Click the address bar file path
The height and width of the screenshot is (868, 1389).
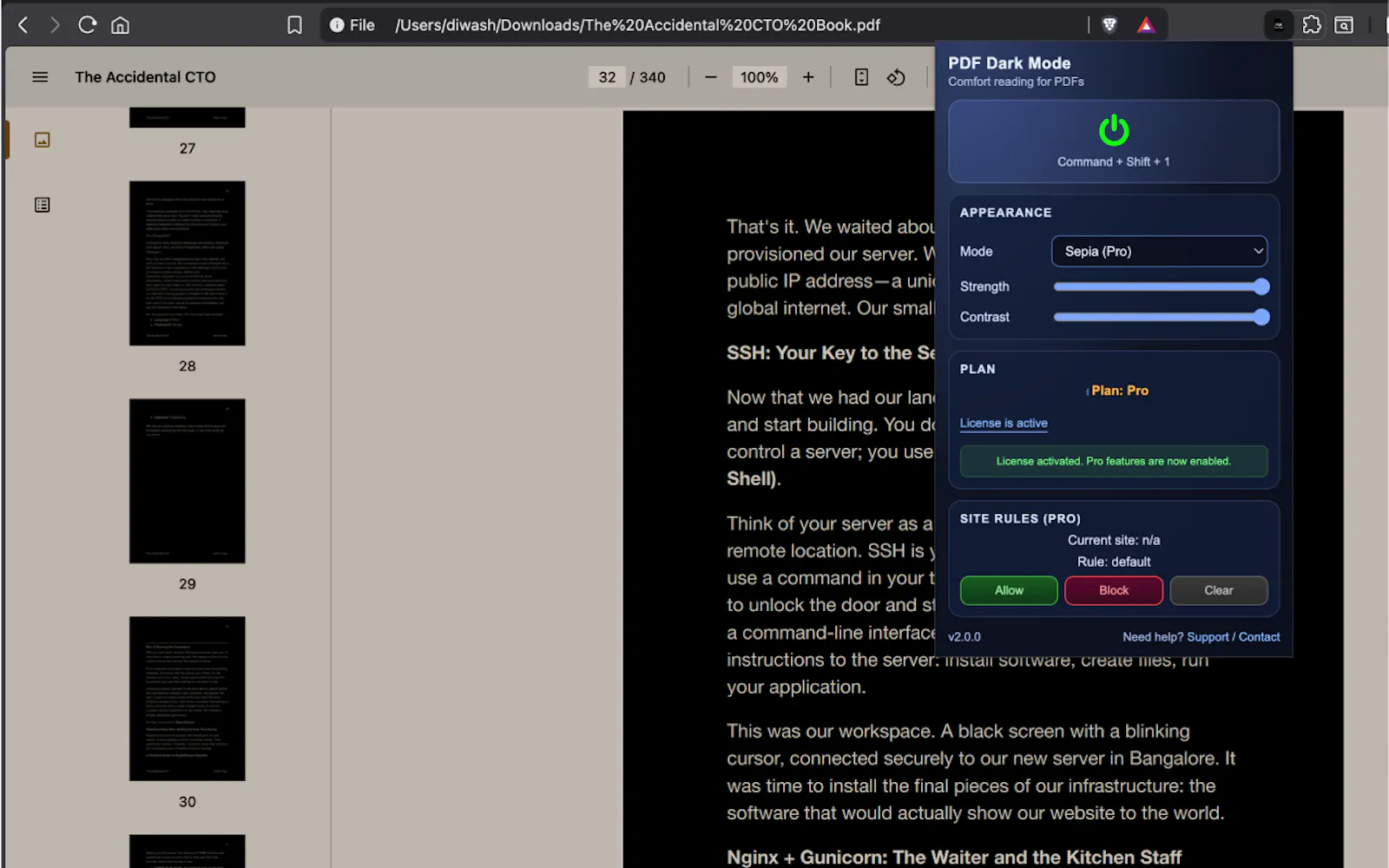[638, 25]
